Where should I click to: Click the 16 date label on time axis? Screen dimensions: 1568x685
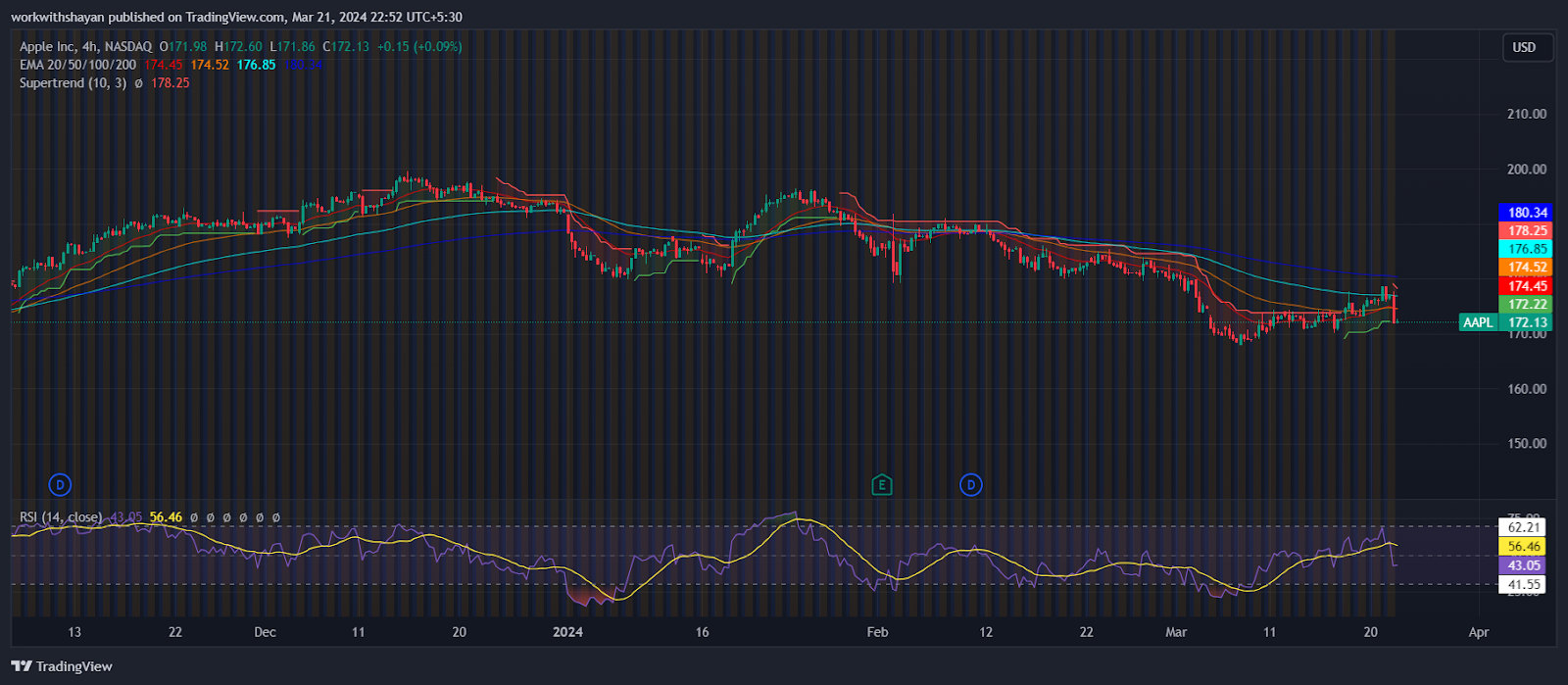coord(702,632)
